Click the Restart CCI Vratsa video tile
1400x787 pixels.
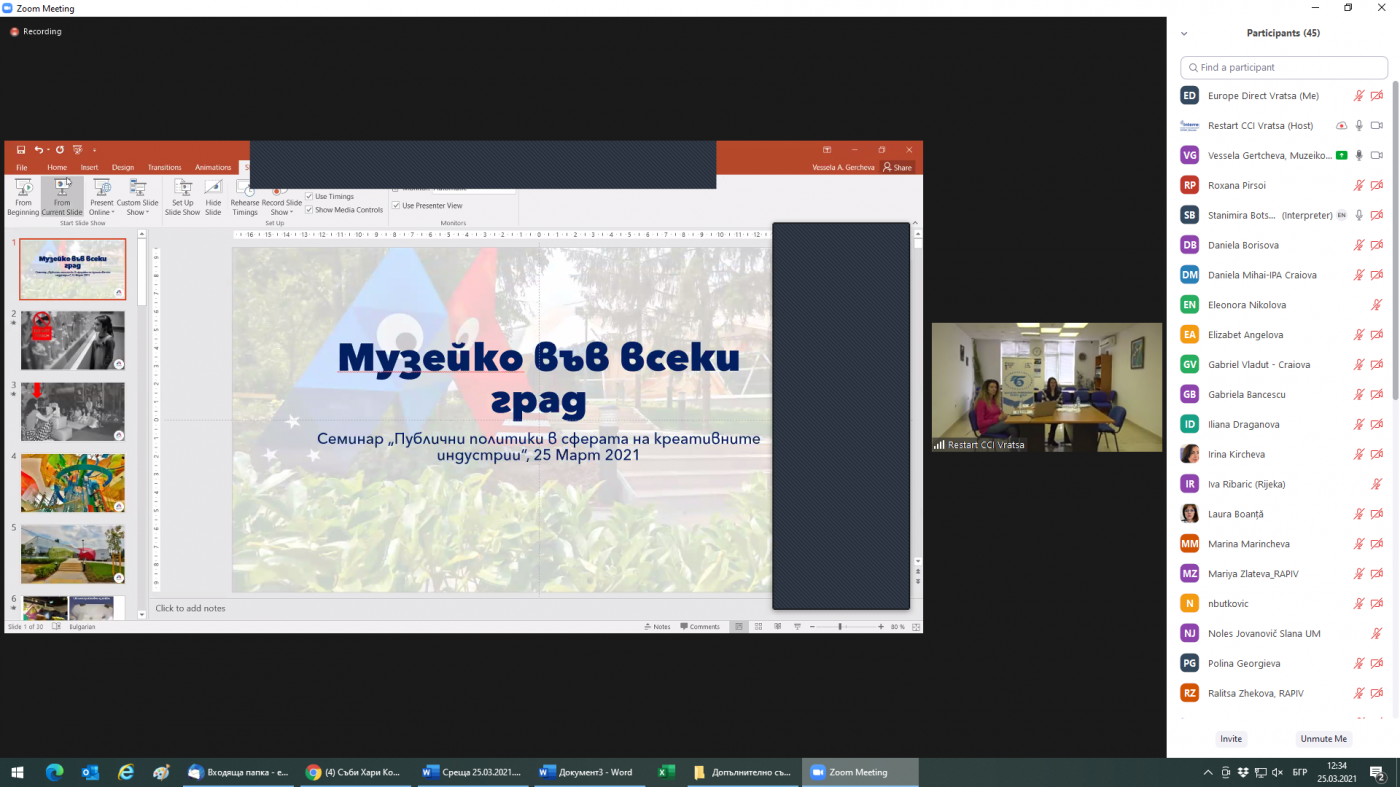1047,387
